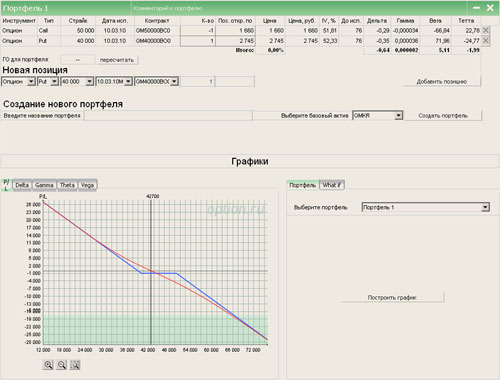Viewport: 500px width, 380px height.
Task: Click the Добавить позицию button
Action: pyautogui.click(x=442, y=82)
